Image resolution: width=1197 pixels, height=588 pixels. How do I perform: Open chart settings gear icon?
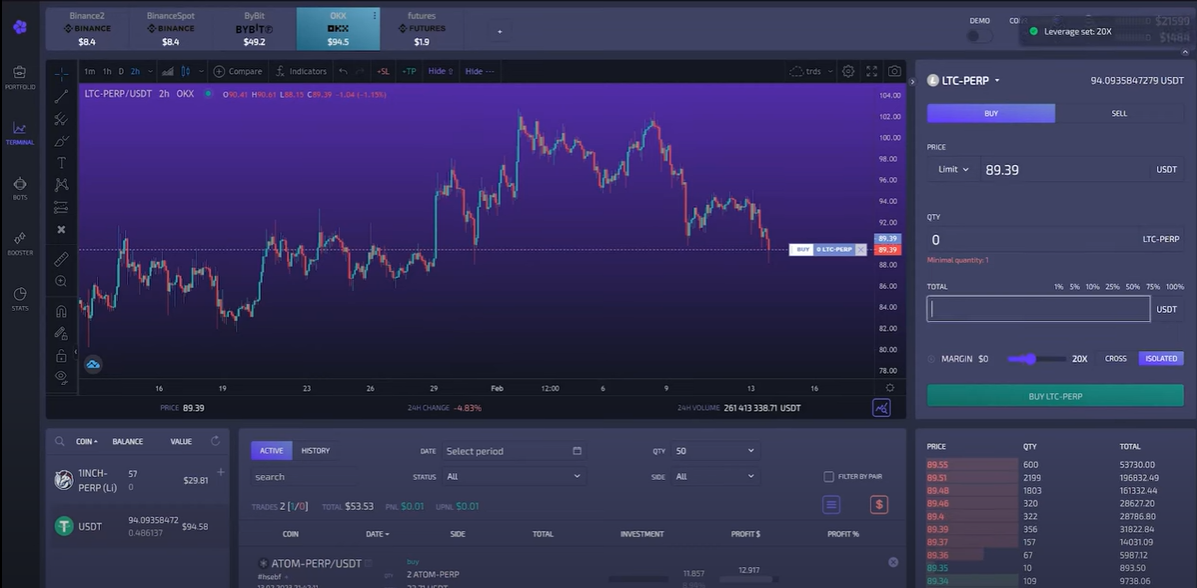(848, 71)
